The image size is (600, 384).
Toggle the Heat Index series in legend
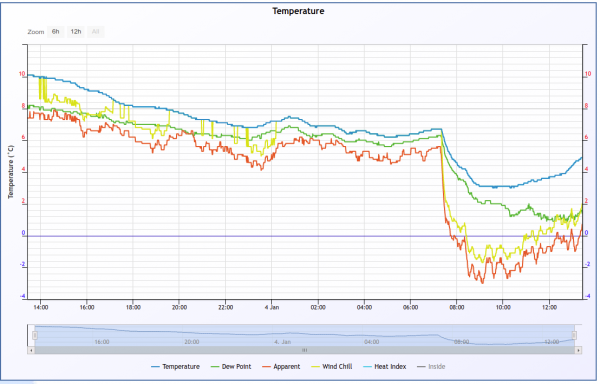point(385,366)
